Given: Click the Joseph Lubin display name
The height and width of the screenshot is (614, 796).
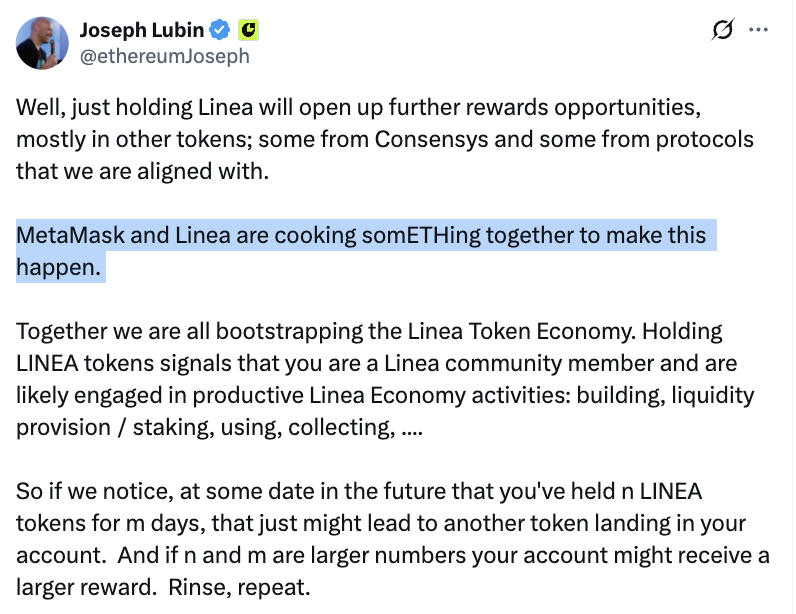Looking at the screenshot, I should click(142, 30).
